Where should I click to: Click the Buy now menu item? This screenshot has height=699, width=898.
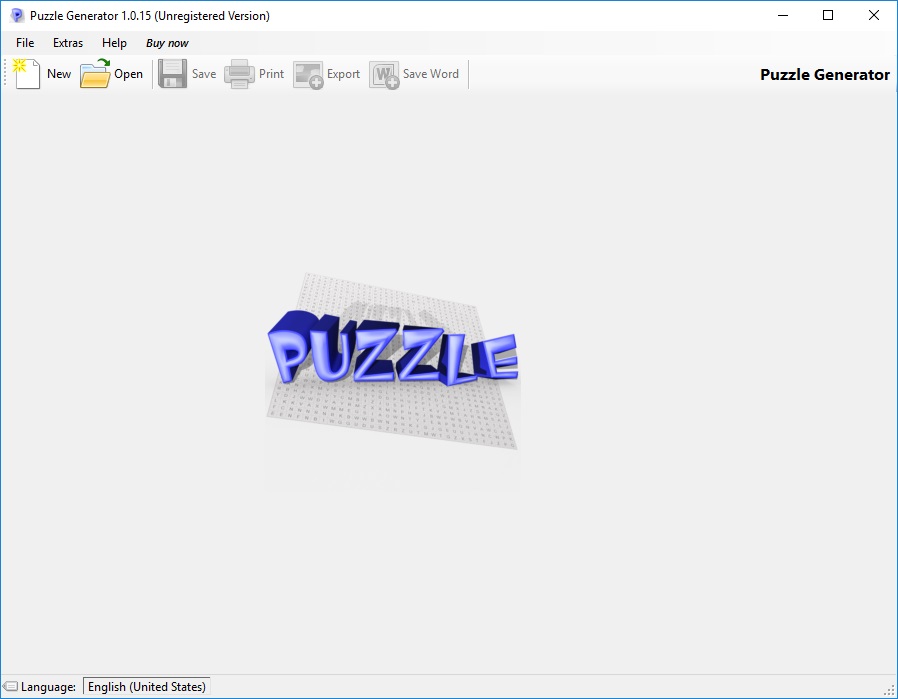(x=167, y=43)
